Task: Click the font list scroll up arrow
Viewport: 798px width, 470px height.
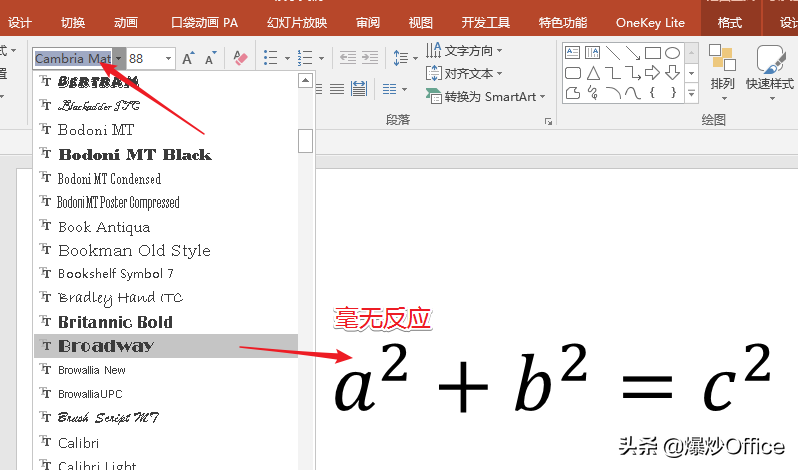Action: point(305,80)
